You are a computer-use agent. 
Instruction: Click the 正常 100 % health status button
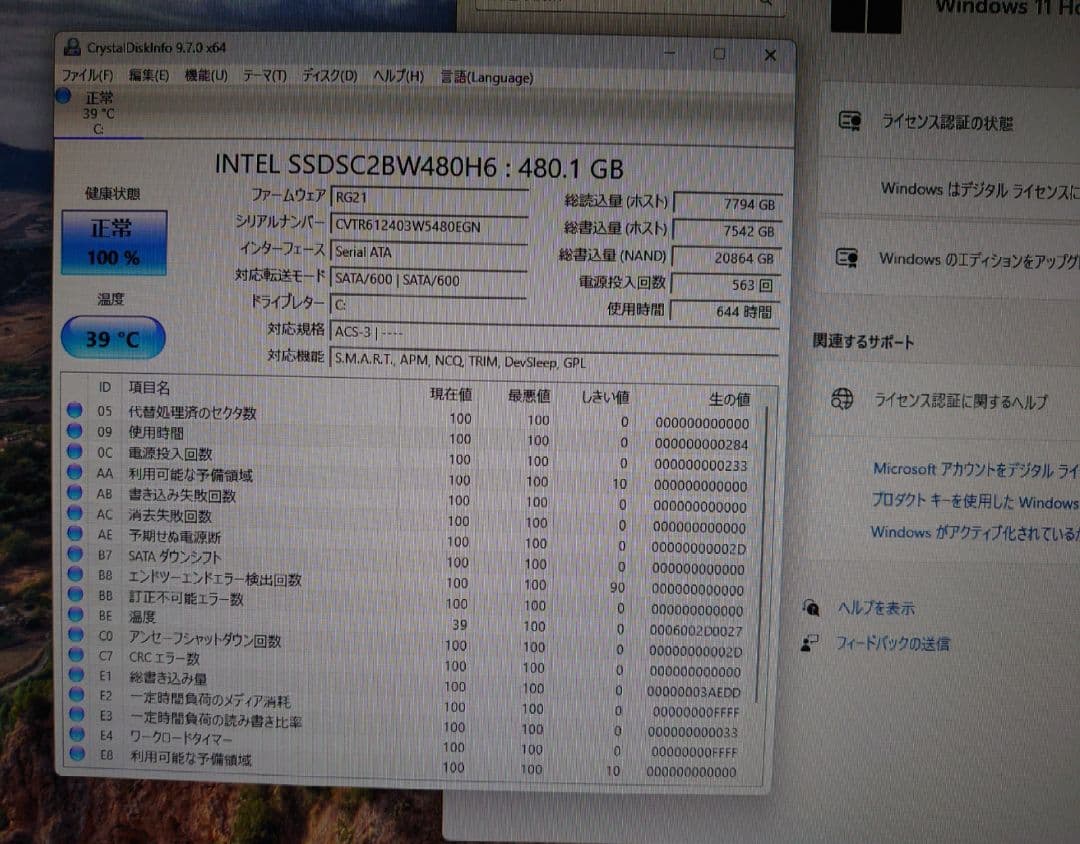click(x=114, y=243)
